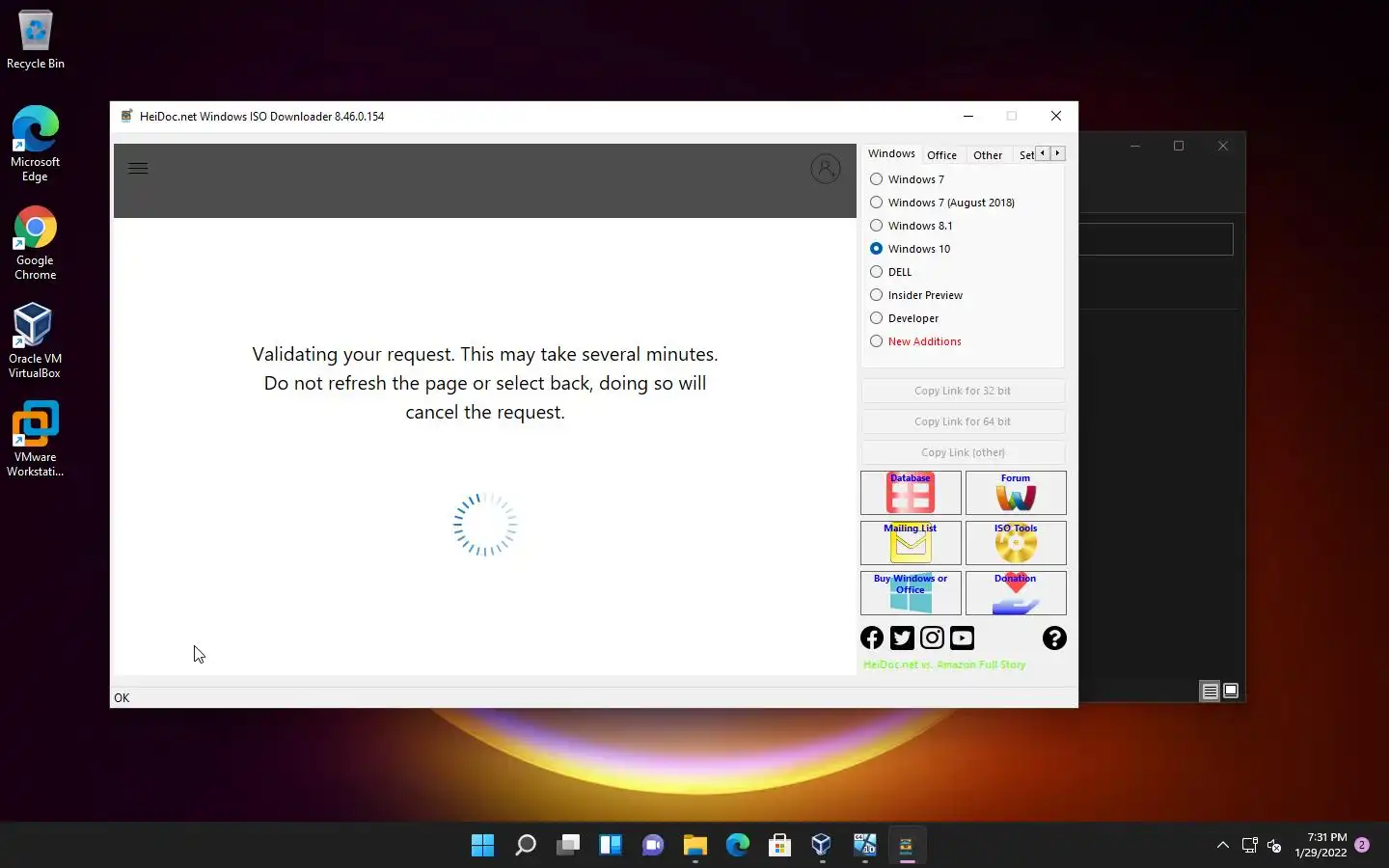Viewport: 1389px width, 868px height.
Task: Select the Windows 10 radio option
Action: (911, 249)
